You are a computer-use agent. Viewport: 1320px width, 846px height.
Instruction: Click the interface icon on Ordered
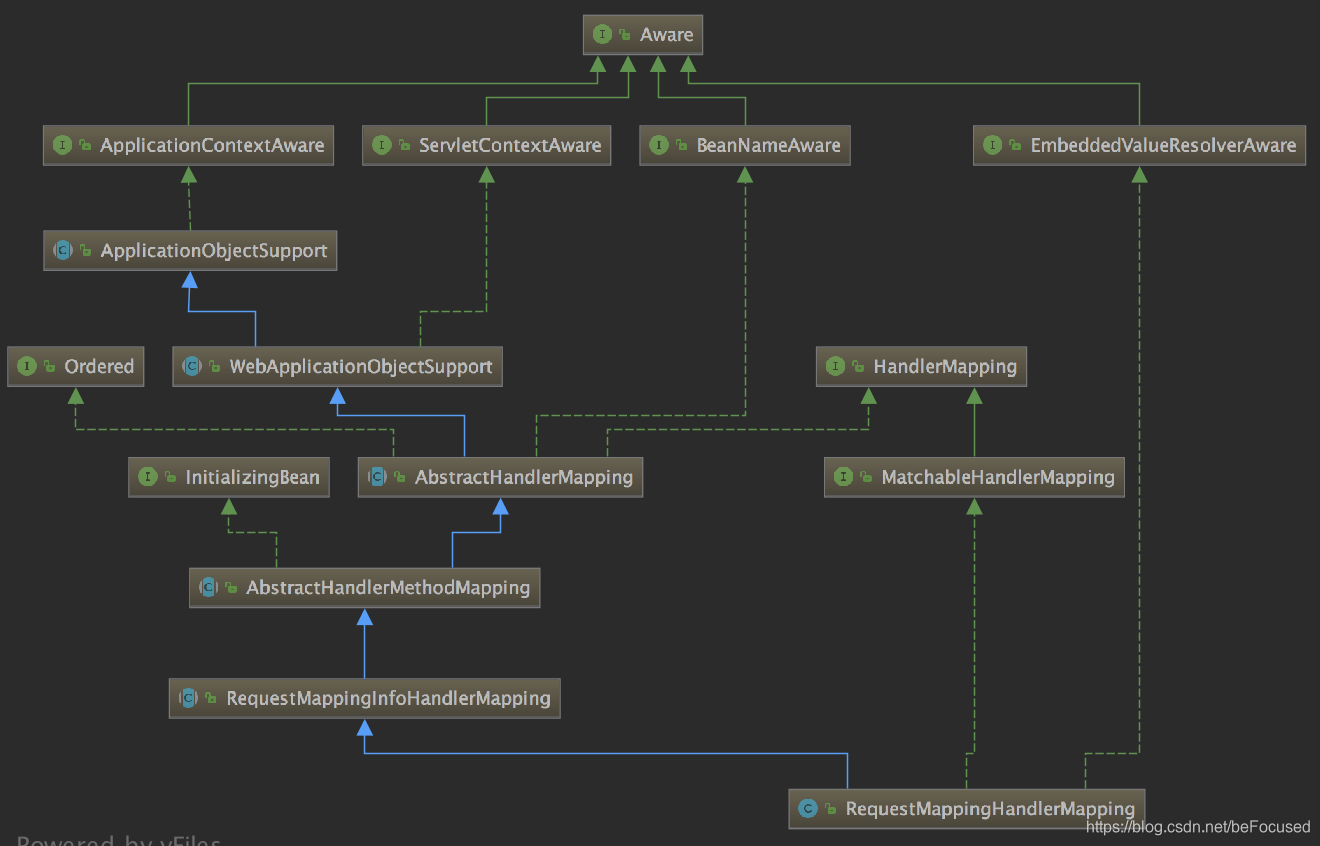(27, 366)
